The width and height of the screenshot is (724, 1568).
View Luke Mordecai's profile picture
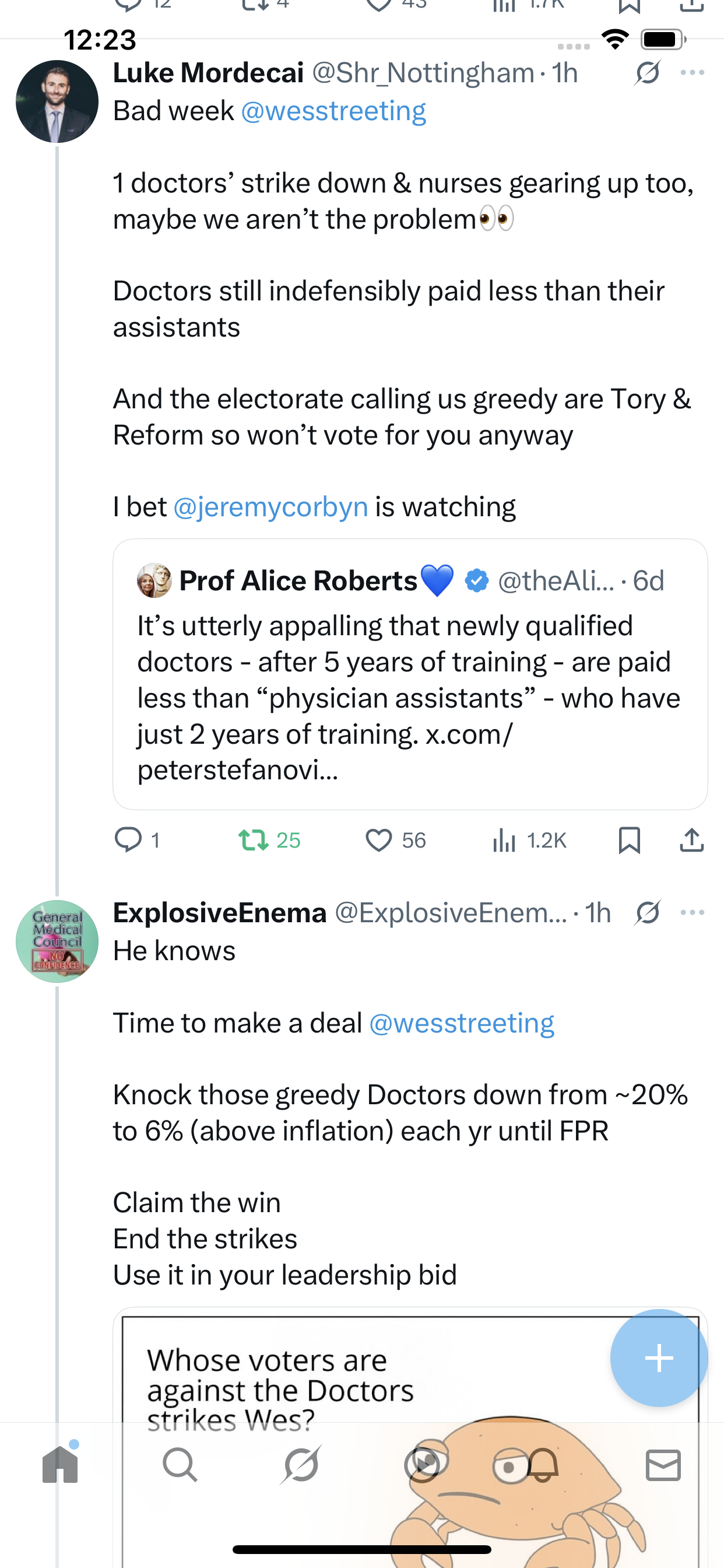click(x=57, y=101)
